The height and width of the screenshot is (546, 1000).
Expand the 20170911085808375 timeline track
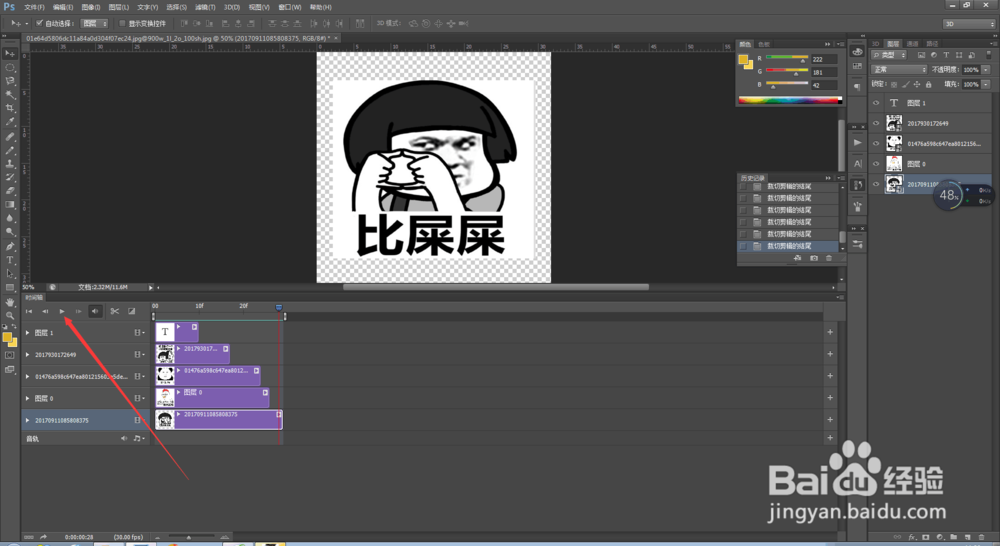(x=27, y=420)
